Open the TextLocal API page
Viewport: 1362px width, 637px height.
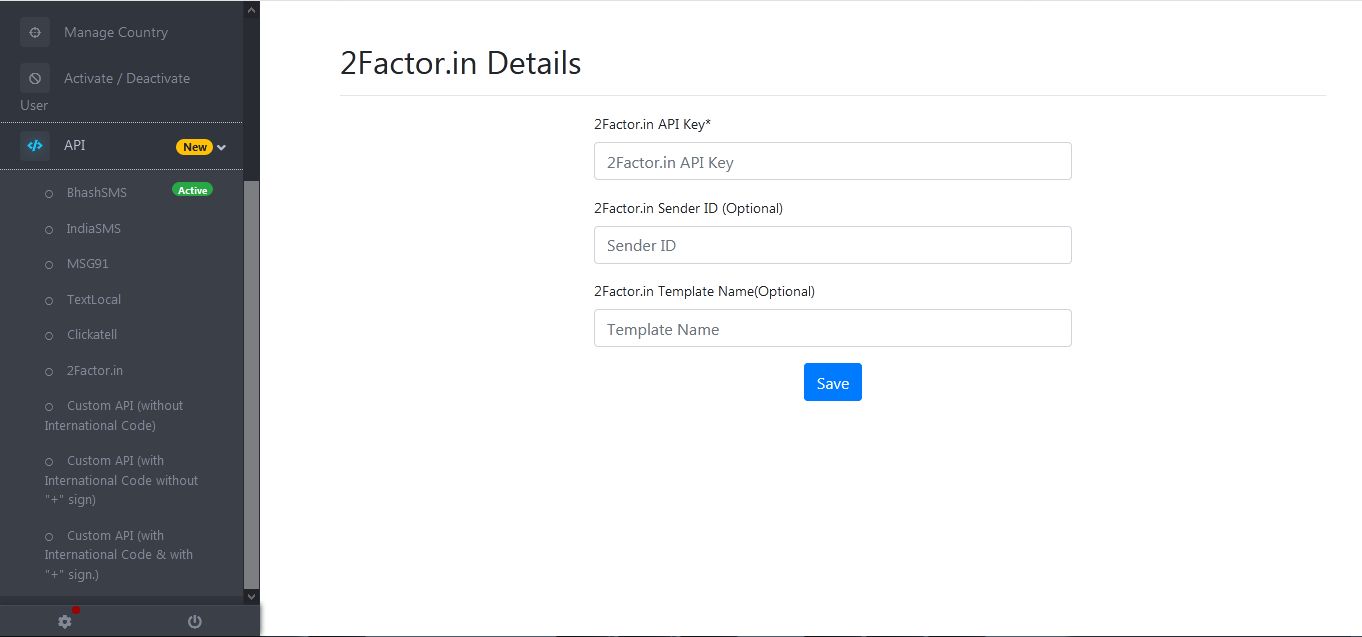(x=93, y=300)
